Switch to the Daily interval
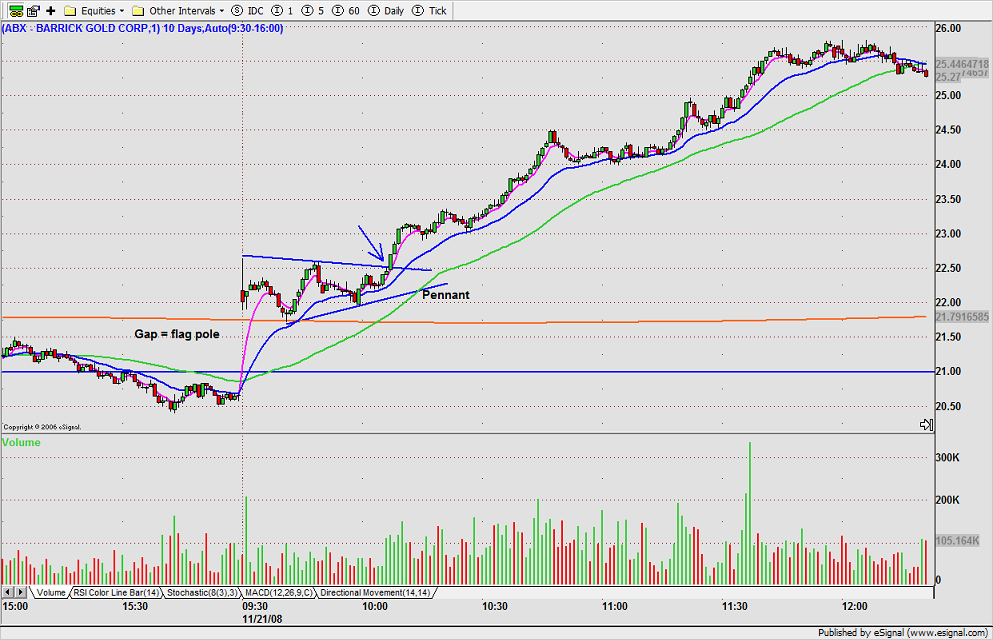The width and height of the screenshot is (993, 640). click(386, 10)
